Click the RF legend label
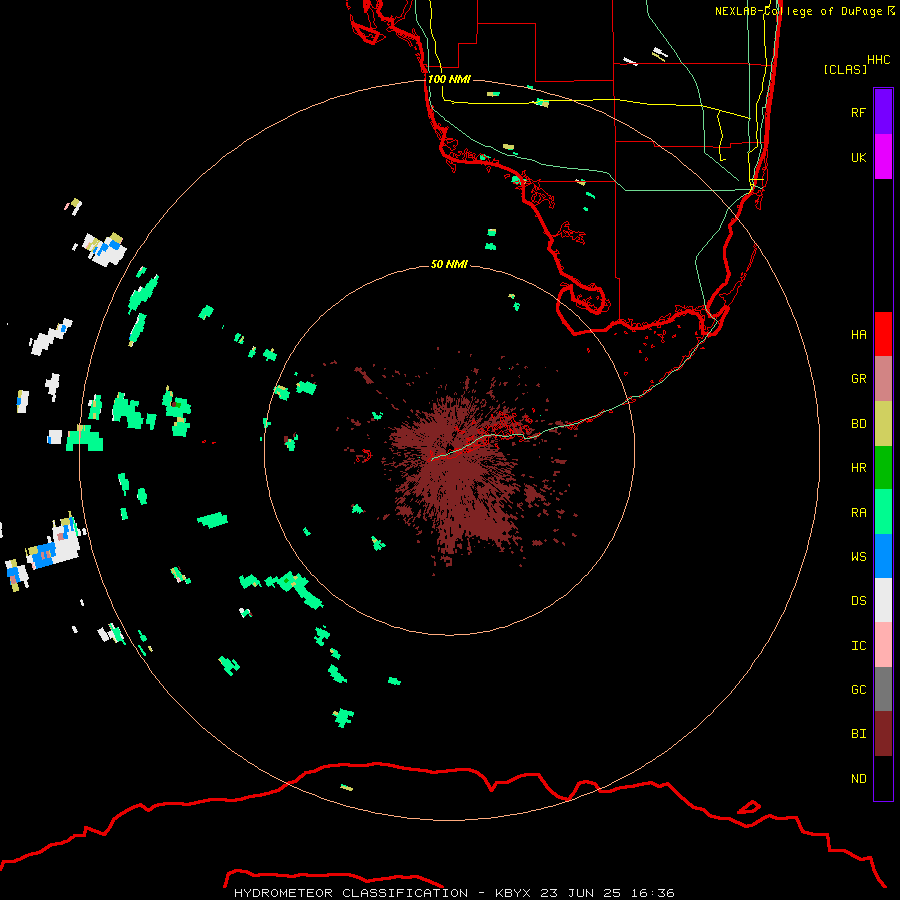Image resolution: width=900 pixels, height=900 pixels. click(x=858, y=112)
